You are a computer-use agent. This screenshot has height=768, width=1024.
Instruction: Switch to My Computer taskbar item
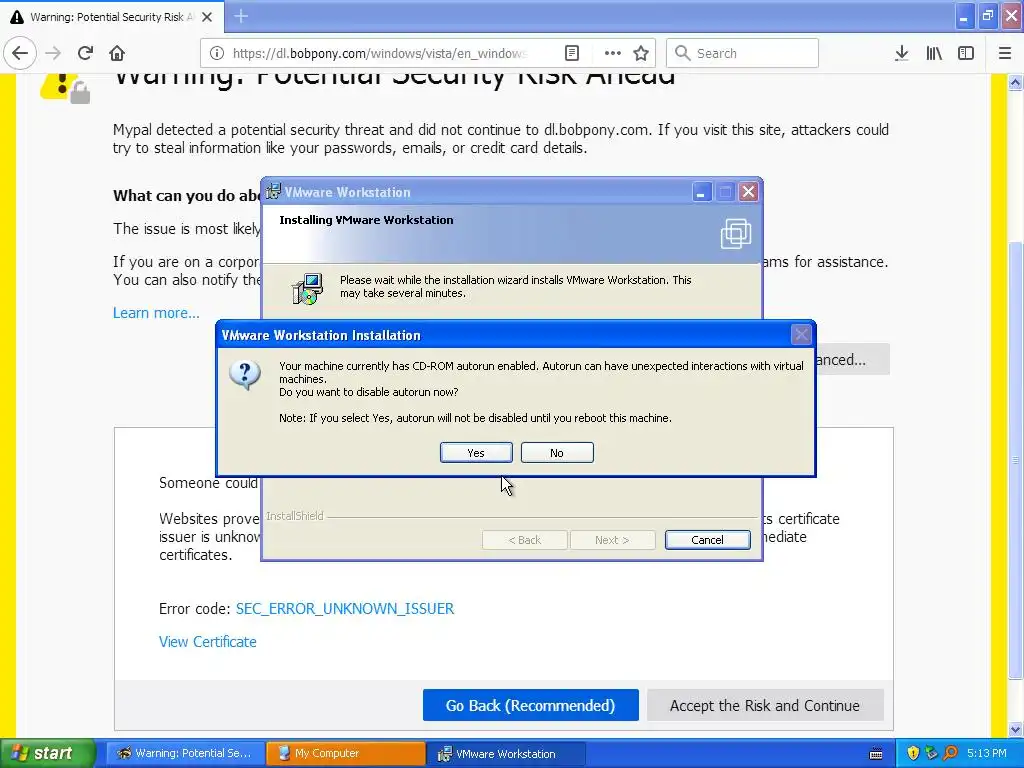[345, 753]
